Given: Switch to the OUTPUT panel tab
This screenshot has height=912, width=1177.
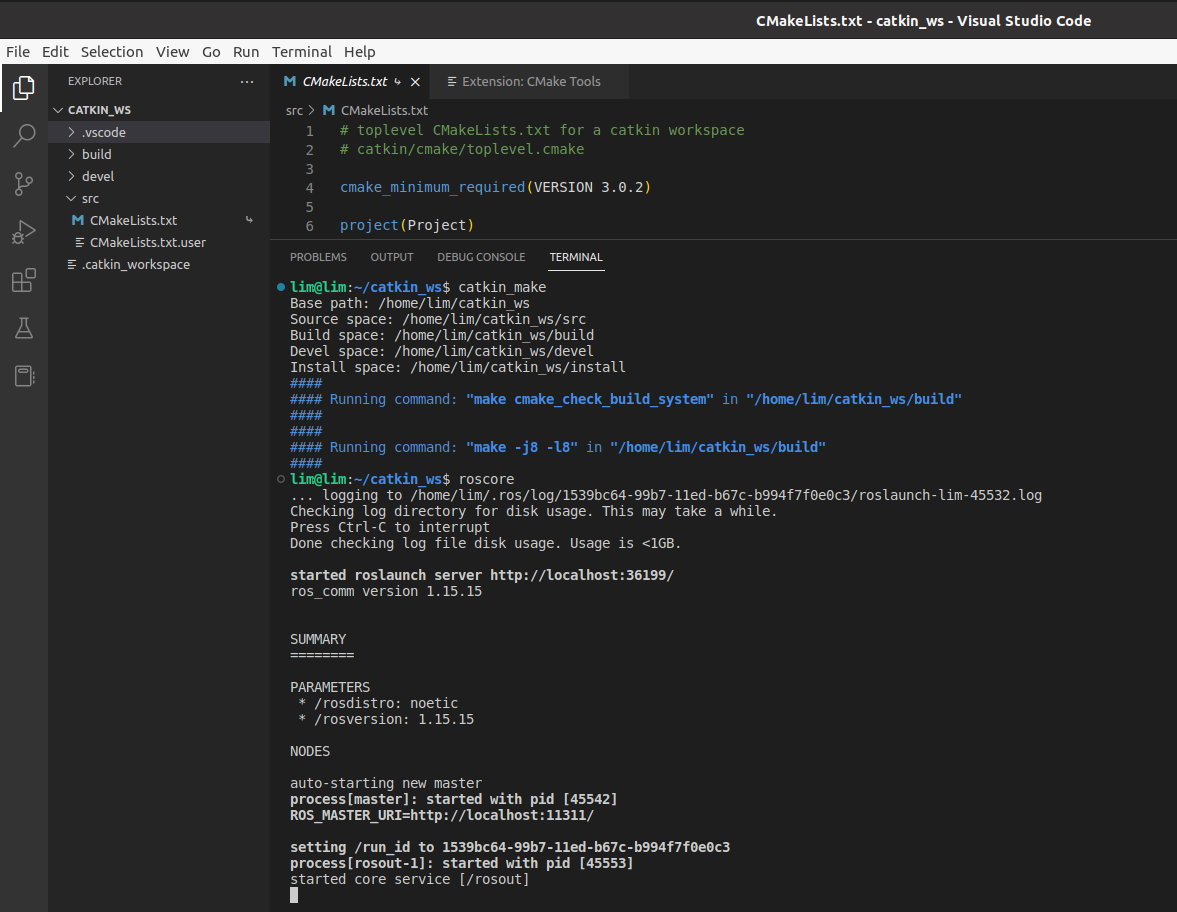Looking at the screenshot, I should [392, 257].
